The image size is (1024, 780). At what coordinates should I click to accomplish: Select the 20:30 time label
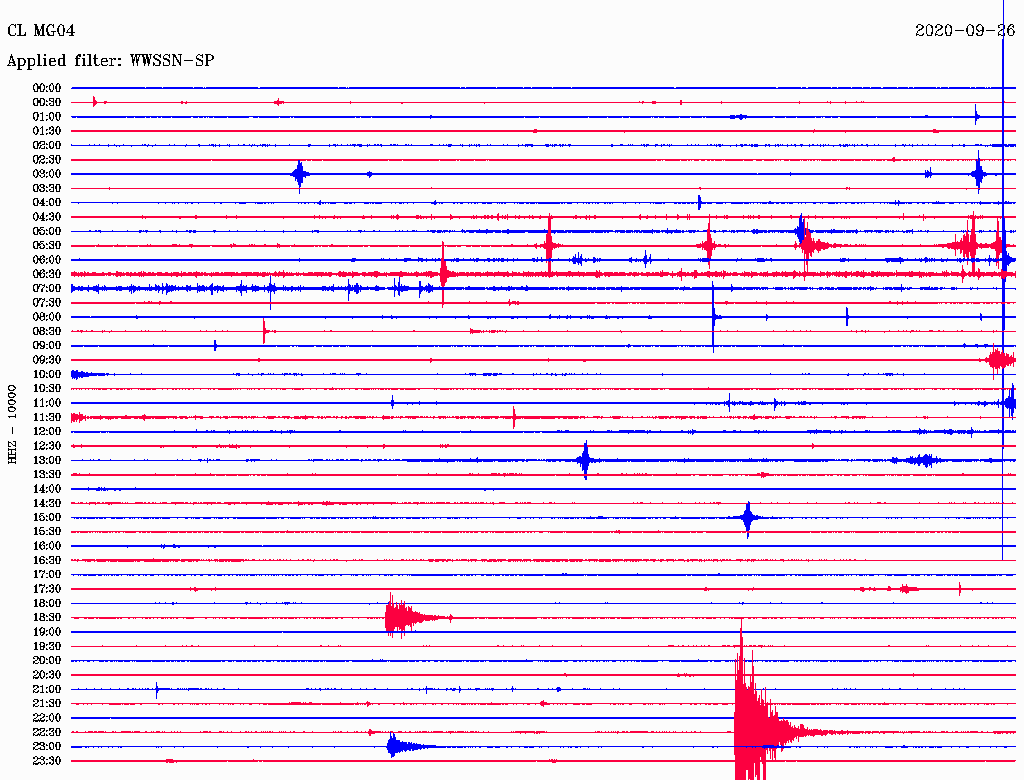coord(47,675)
